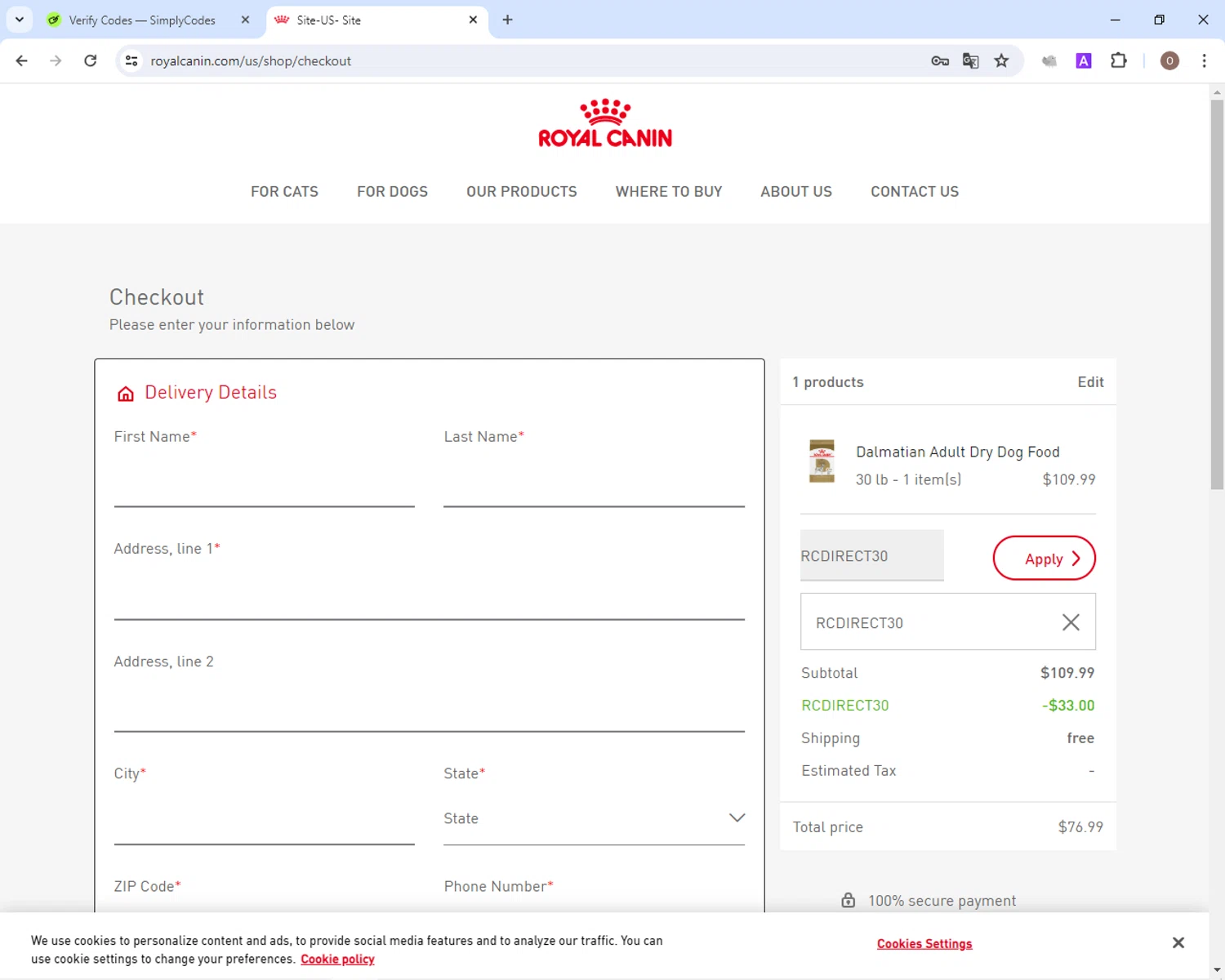
Task: Open the extensions puzzle menu
Action: tap(1119, 60)
